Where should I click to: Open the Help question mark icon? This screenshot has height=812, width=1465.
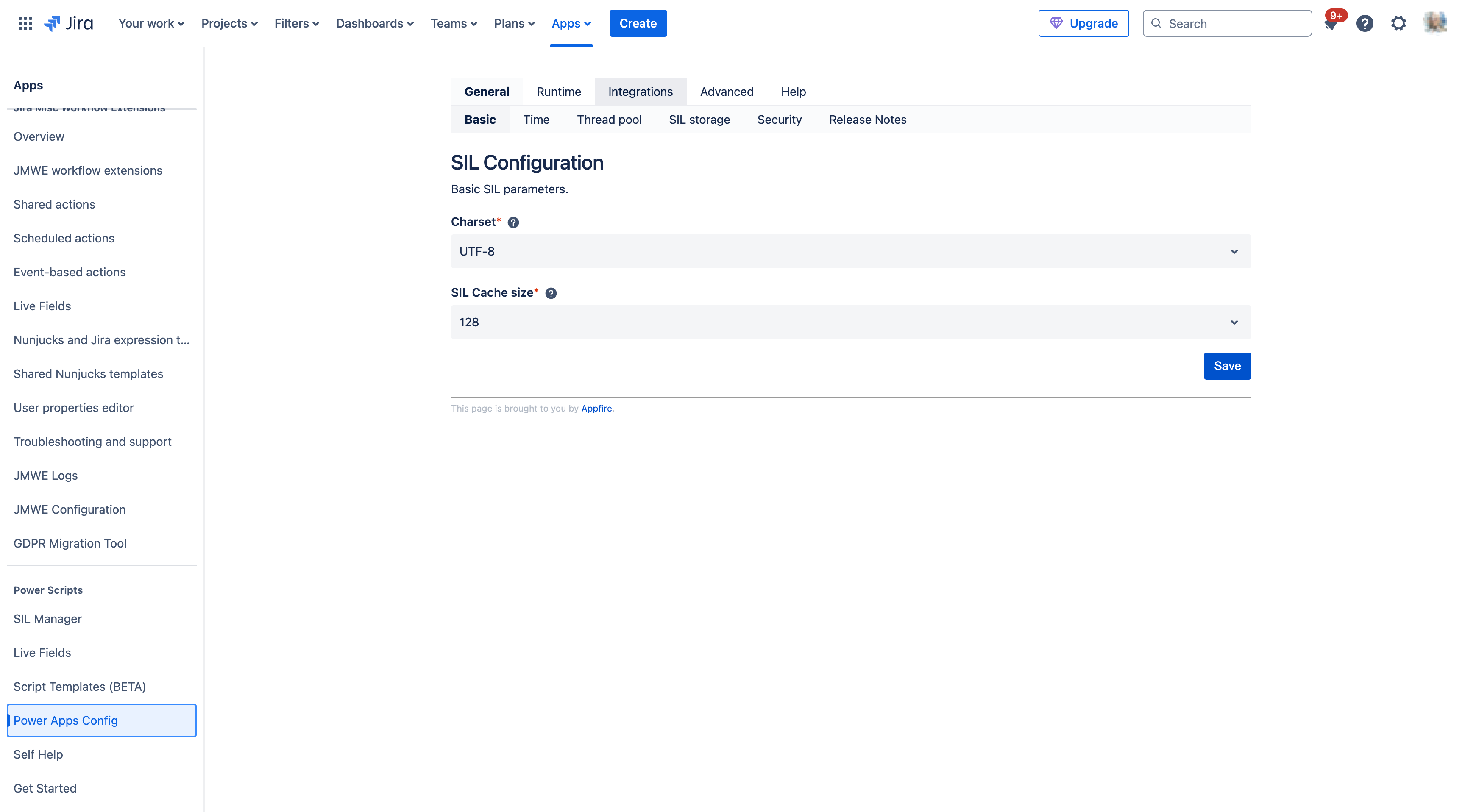[1365, 23]
